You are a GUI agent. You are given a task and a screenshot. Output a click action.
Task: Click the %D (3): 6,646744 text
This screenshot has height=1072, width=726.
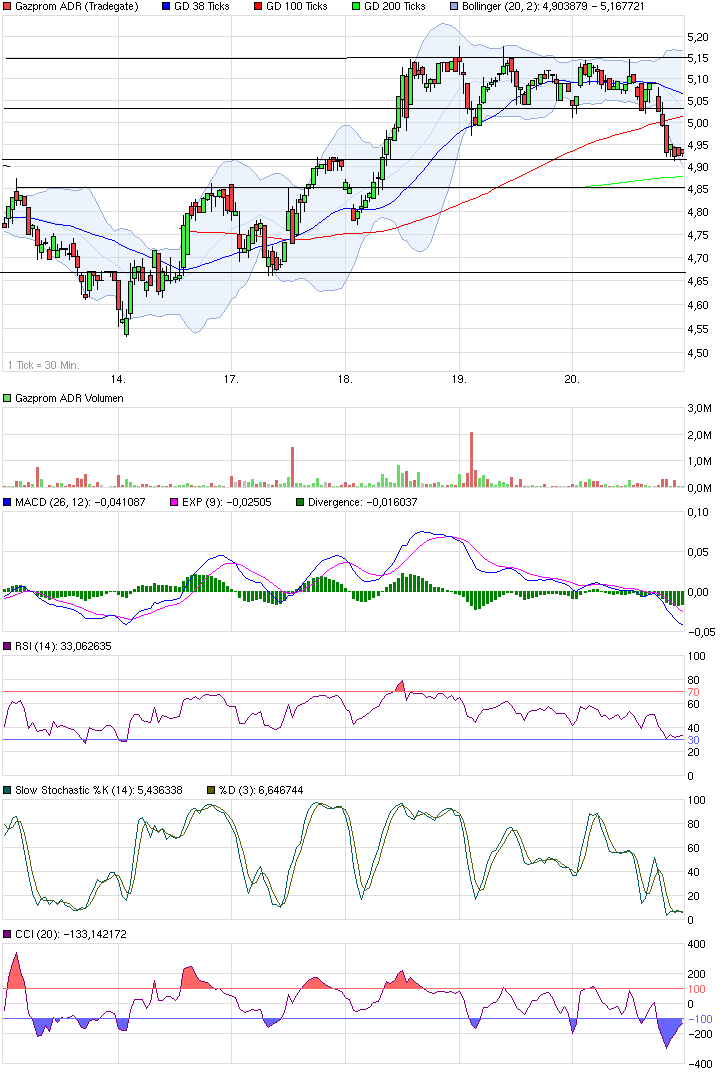[260, 790]
